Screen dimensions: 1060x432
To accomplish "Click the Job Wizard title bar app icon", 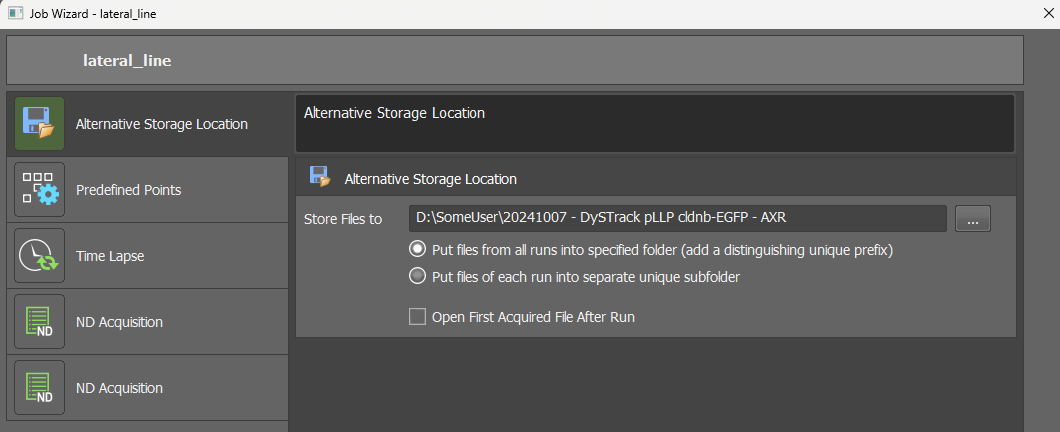I will pyautogui.click(x=16, y=15).
